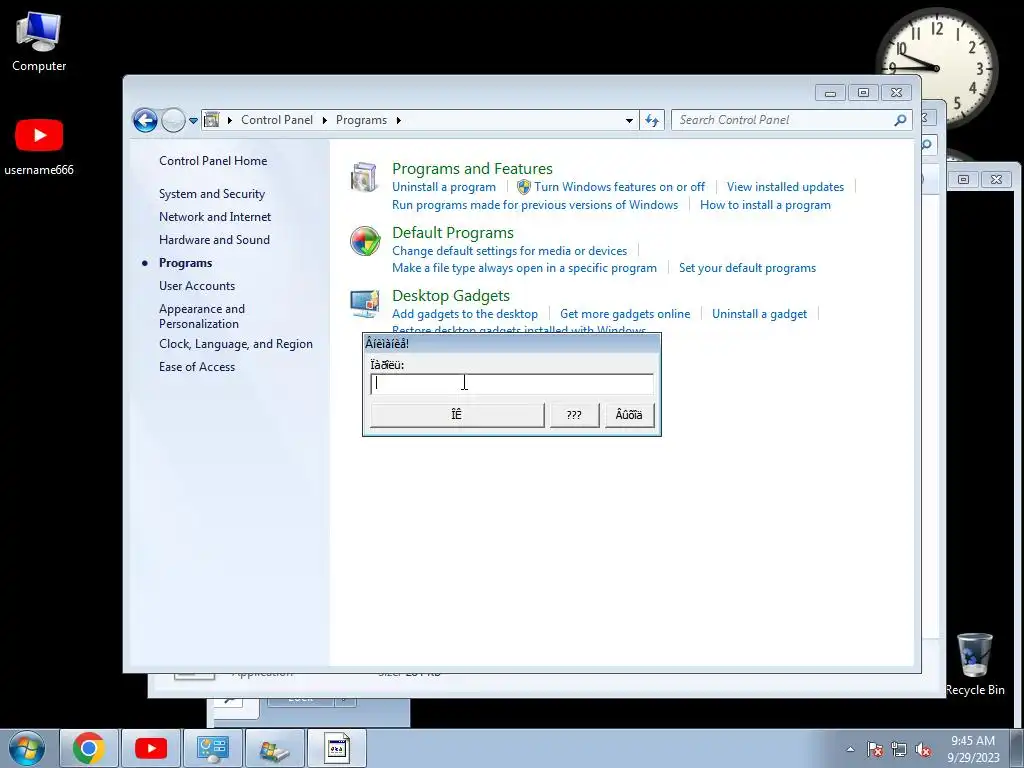Expand the root arrow before Control Panel breadcrumb
The width and height of the screenshot is (1024, 768).
230,120
